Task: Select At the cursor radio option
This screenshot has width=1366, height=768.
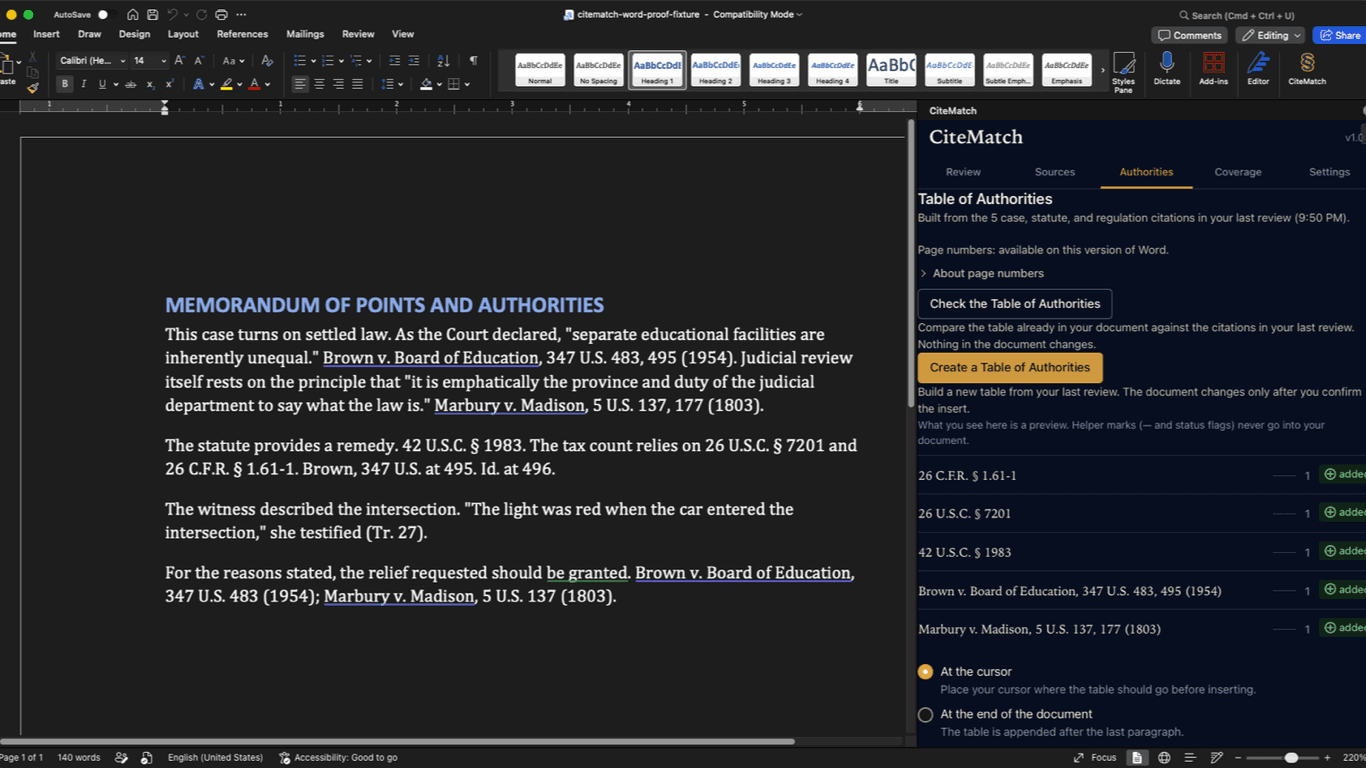Action: pyautogui.click(x=926, y=672)
